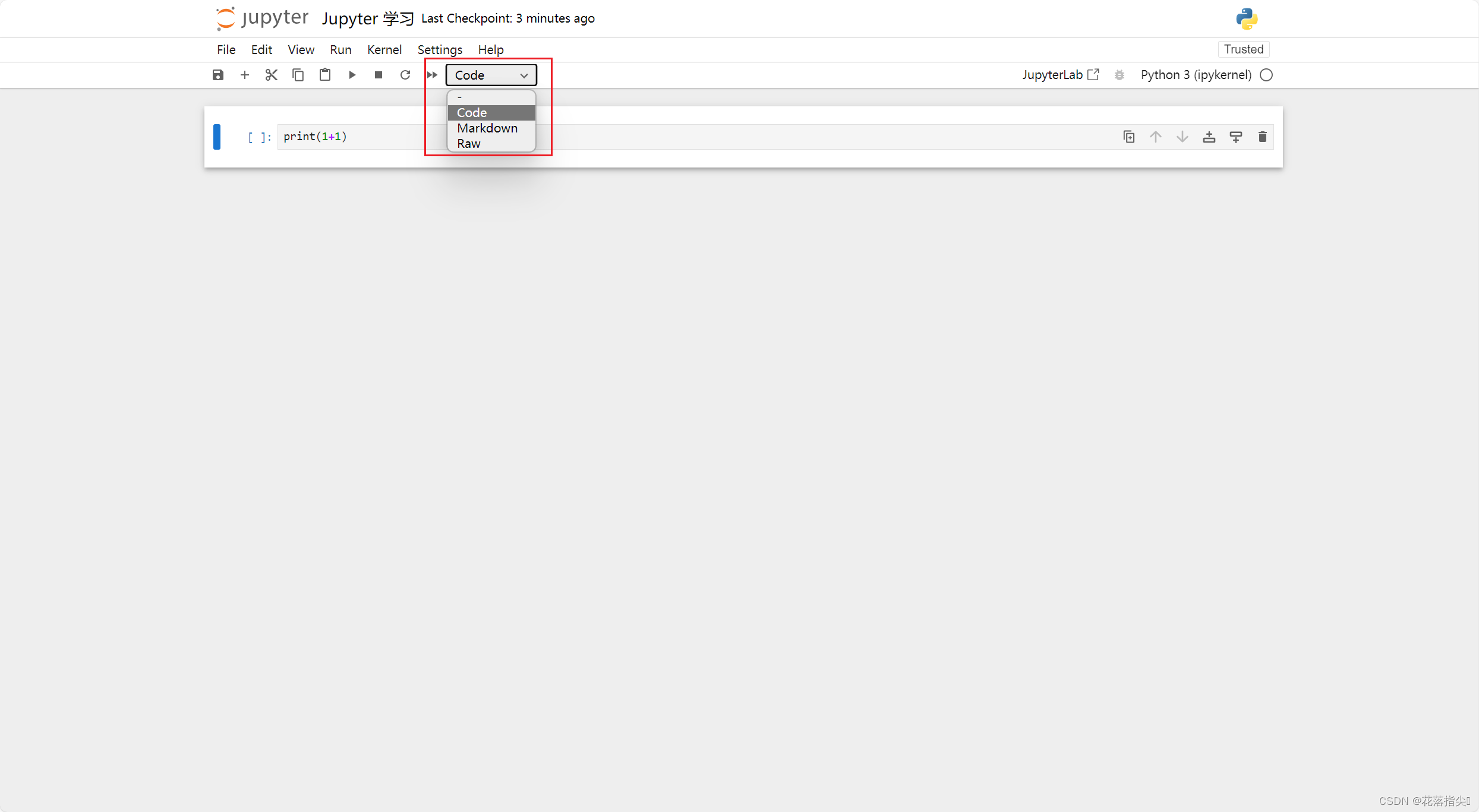Image resolution: width=1479 pixels, height=812 pixels.
Task: Click the Jupyter logo
Action: pyautogui.click(x=262, y=18)
